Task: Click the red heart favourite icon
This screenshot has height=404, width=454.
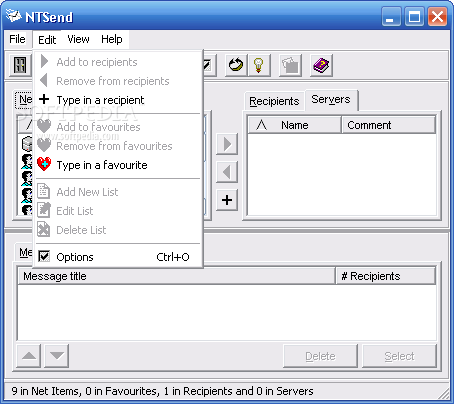Action: point(44,164)
